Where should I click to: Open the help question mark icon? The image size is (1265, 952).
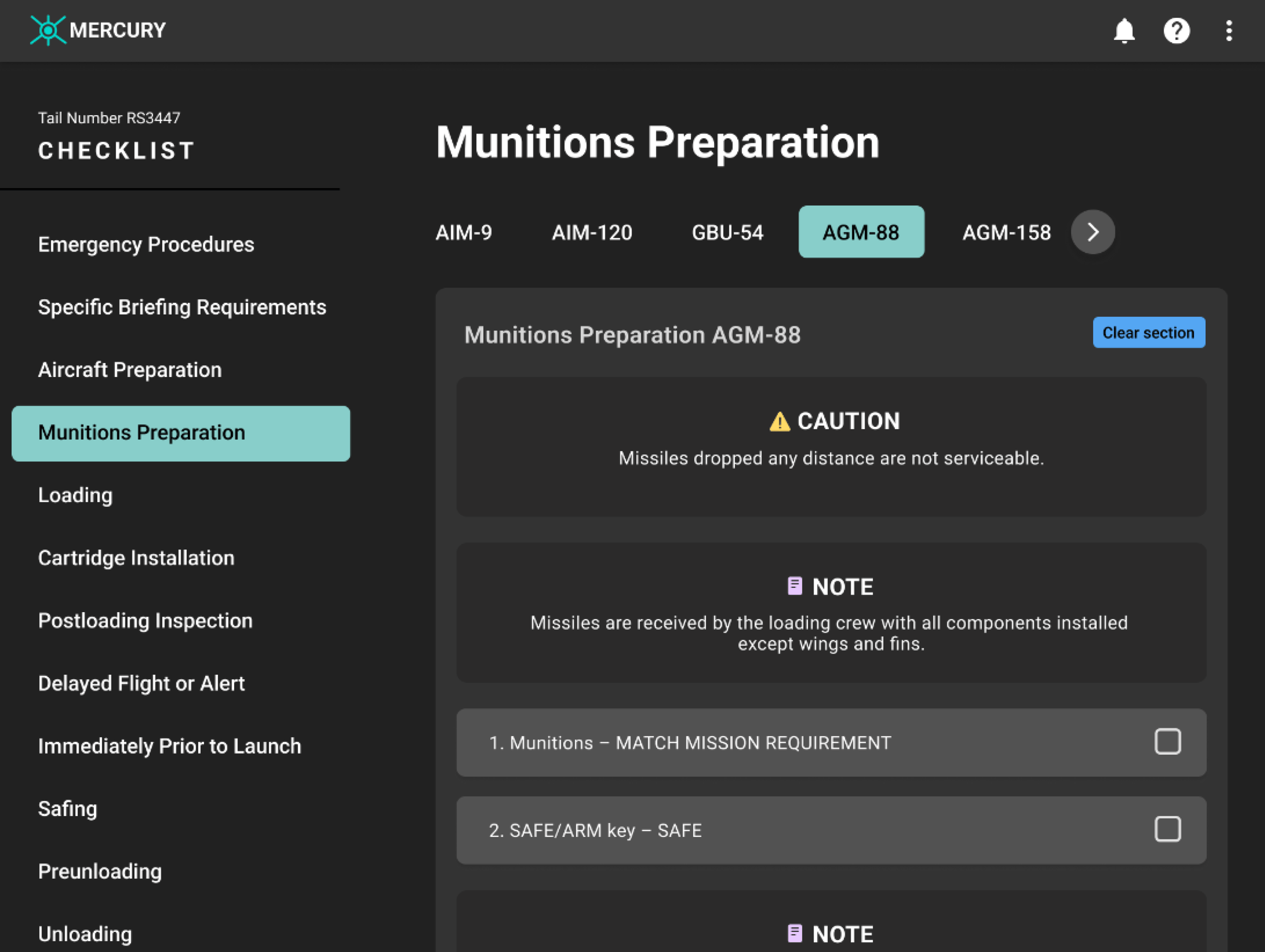point(1177,31)
